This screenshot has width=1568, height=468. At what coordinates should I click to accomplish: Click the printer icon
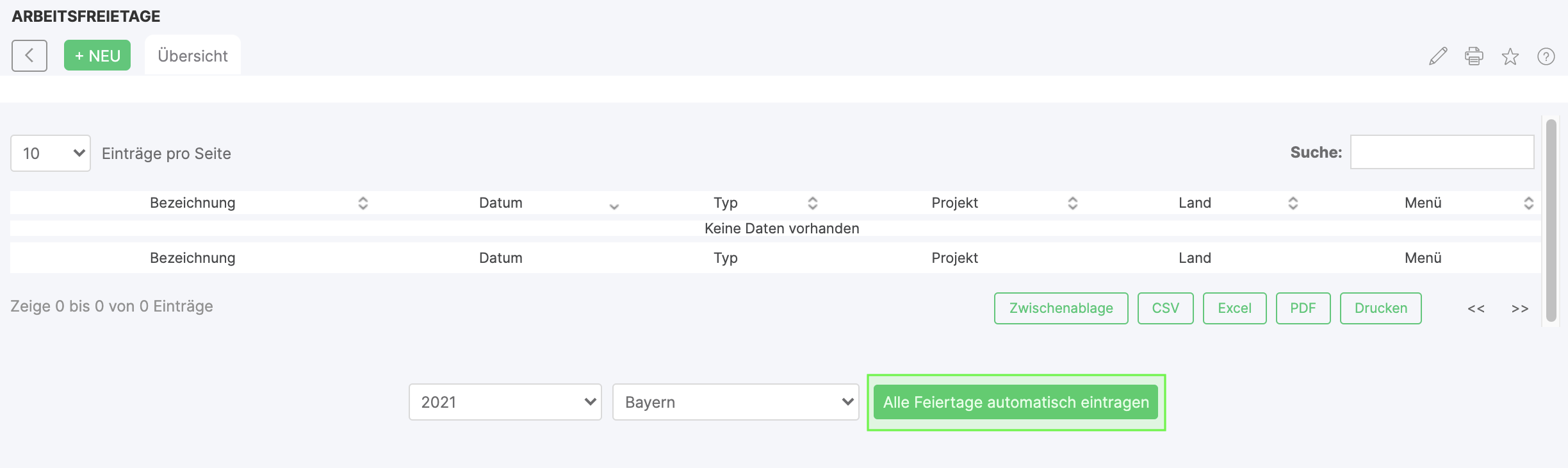coord(1474,56)
